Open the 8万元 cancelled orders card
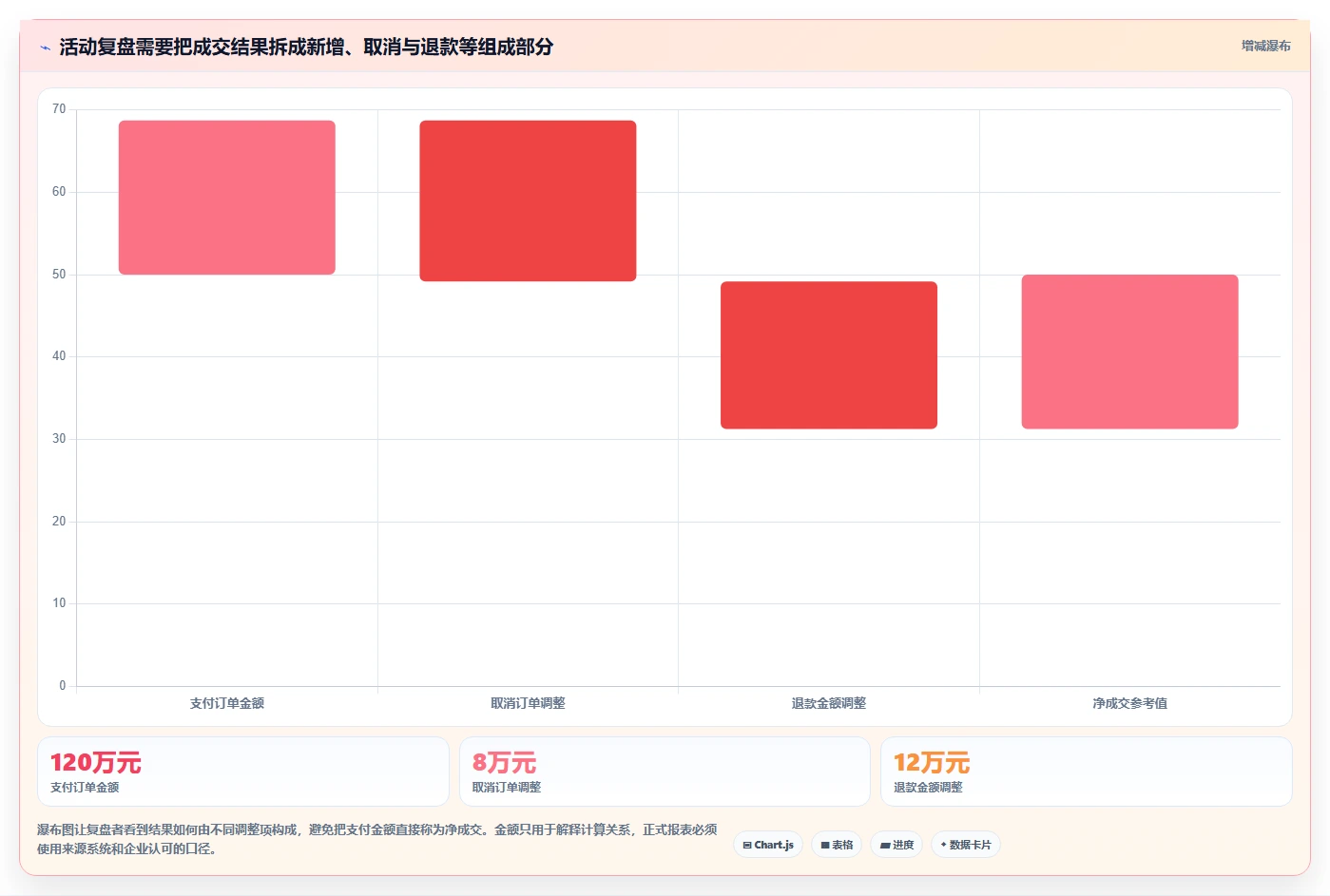Viewport: 1330px width, 896px height. 665,772
